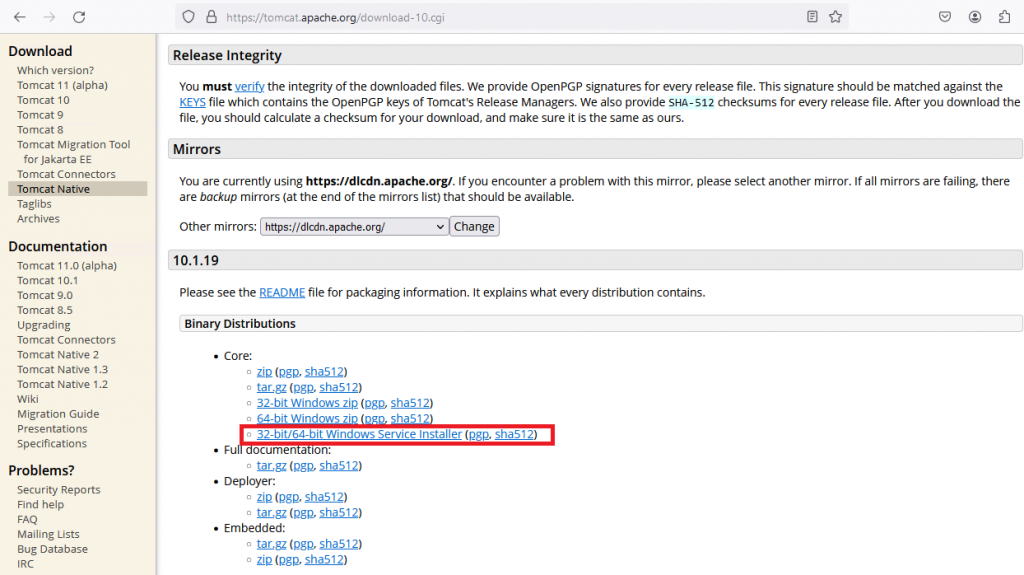Download 32-bit/64-bit Windows Service Installer

359,435
